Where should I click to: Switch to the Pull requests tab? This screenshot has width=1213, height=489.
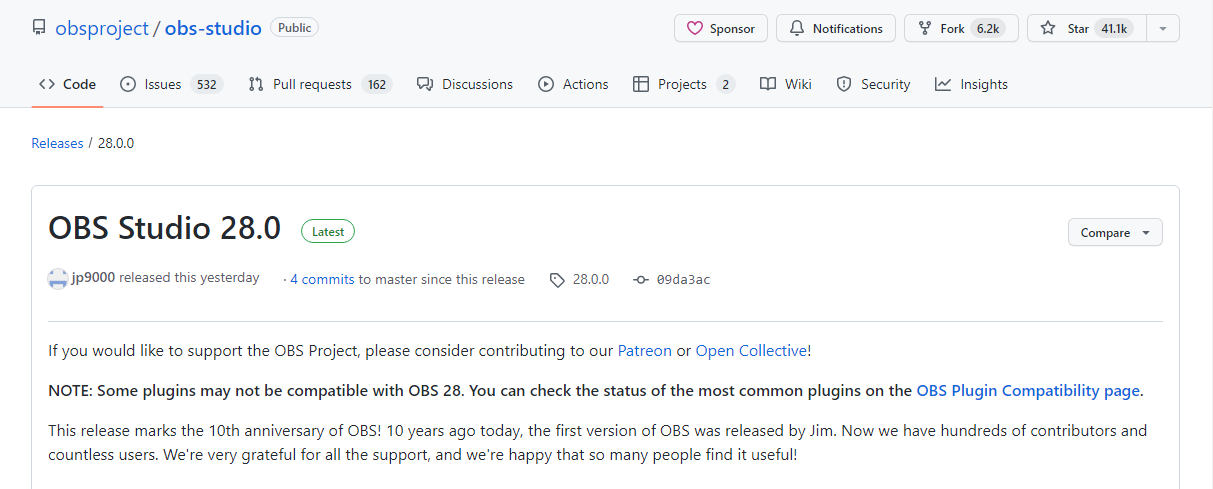(x=320, y=84)
